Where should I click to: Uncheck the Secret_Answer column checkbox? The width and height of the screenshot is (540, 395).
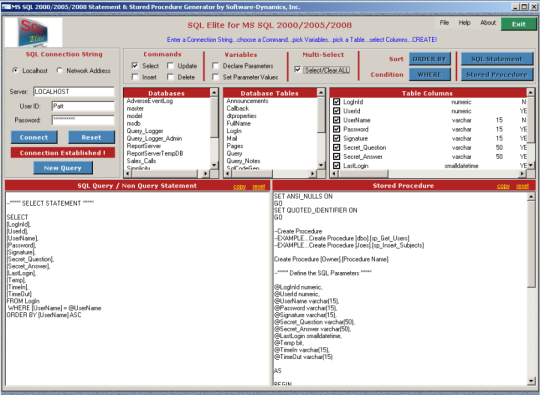click(336, 156)
